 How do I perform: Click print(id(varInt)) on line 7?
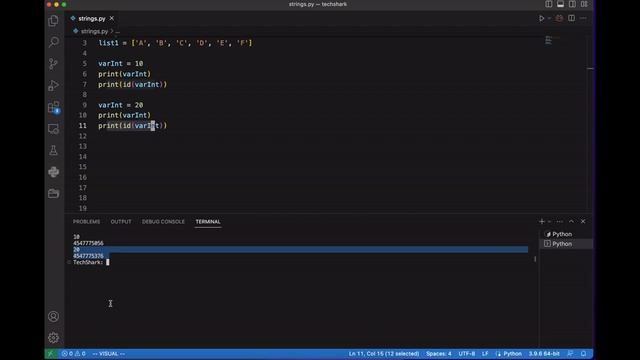(x=132, y=84)
